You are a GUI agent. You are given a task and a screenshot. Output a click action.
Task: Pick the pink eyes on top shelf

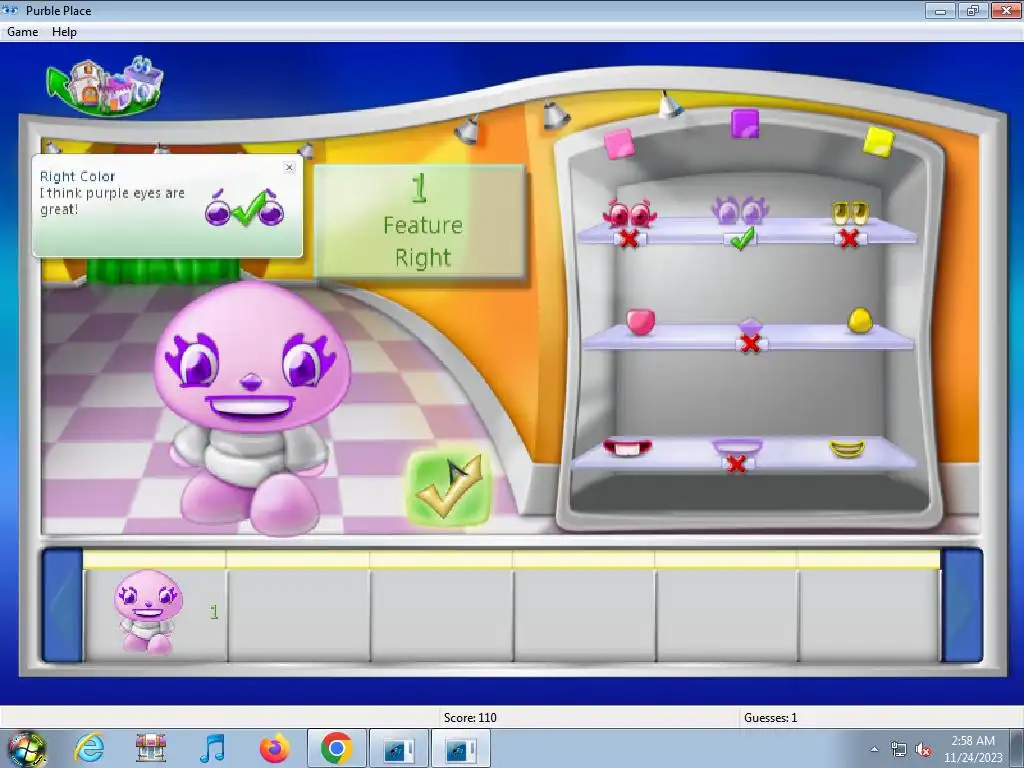click(x=630, y=214)
